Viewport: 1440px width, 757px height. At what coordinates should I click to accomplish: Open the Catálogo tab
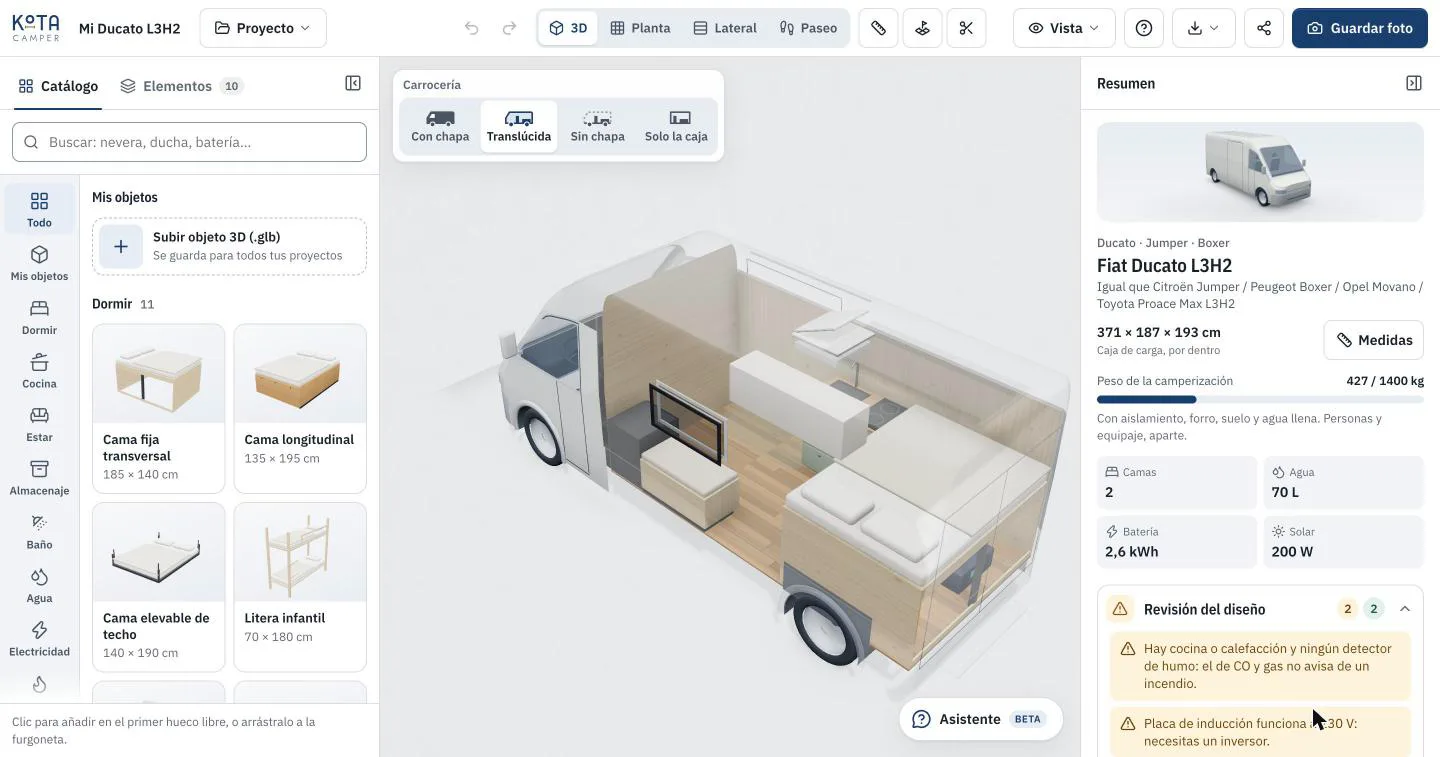pos(58,86)
